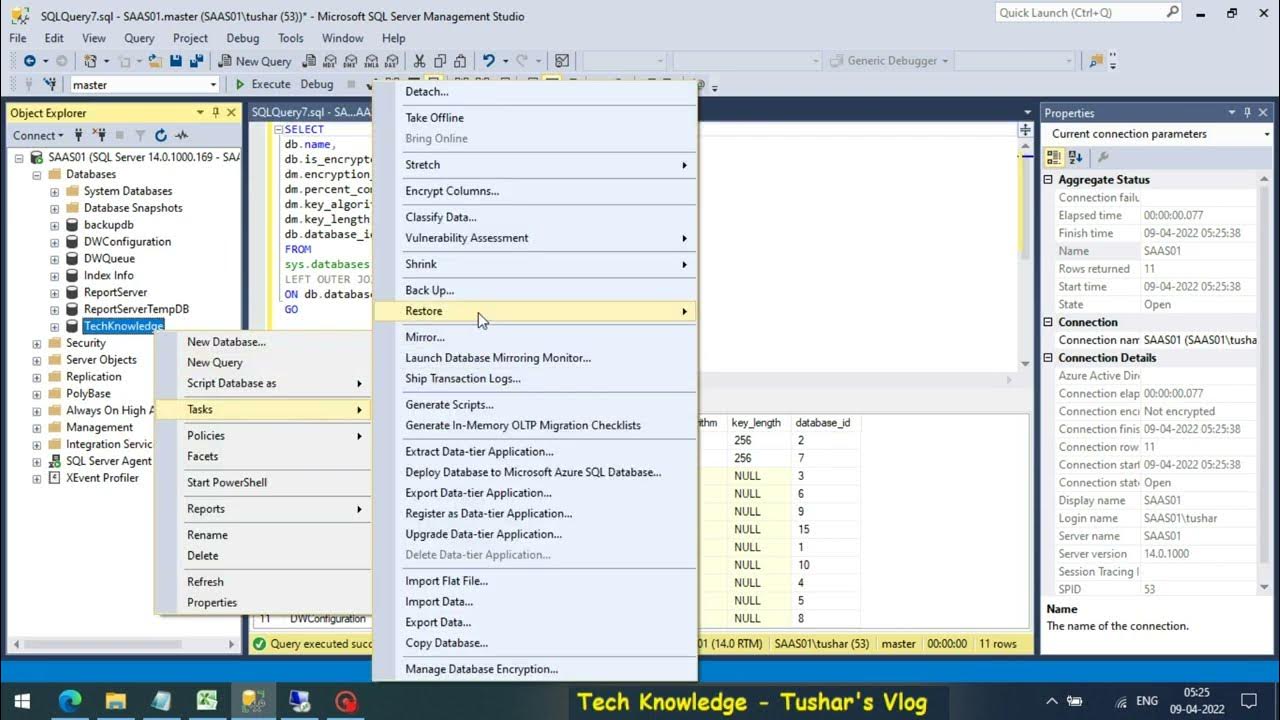
Task: Choose Start PowerShell from context menu
Action: tap(264, 482)
